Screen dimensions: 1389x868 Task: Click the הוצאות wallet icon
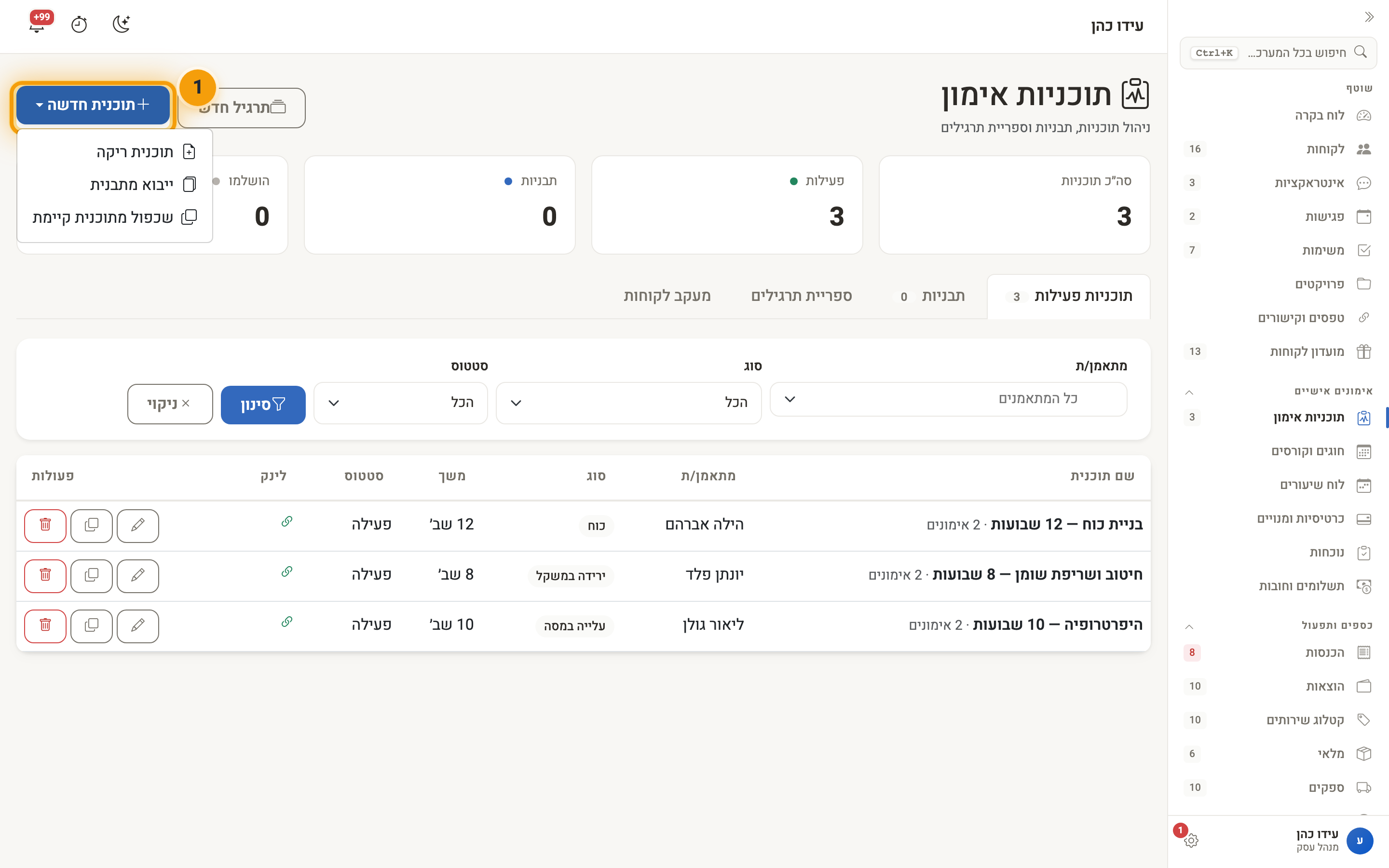pyautogui.click(x=1364, y=687)
